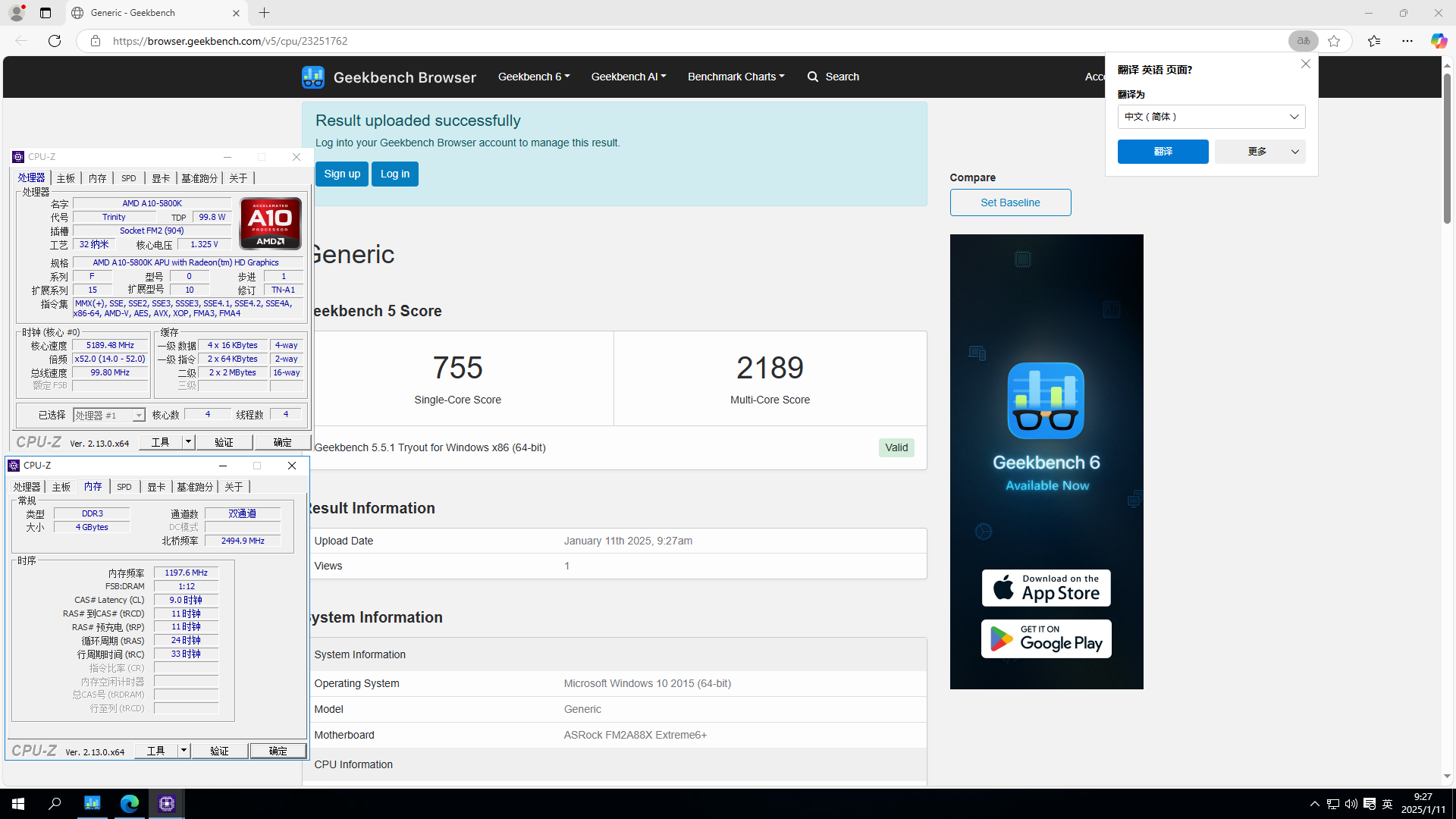Click the Edge taskbar icon

click(130, 804)
